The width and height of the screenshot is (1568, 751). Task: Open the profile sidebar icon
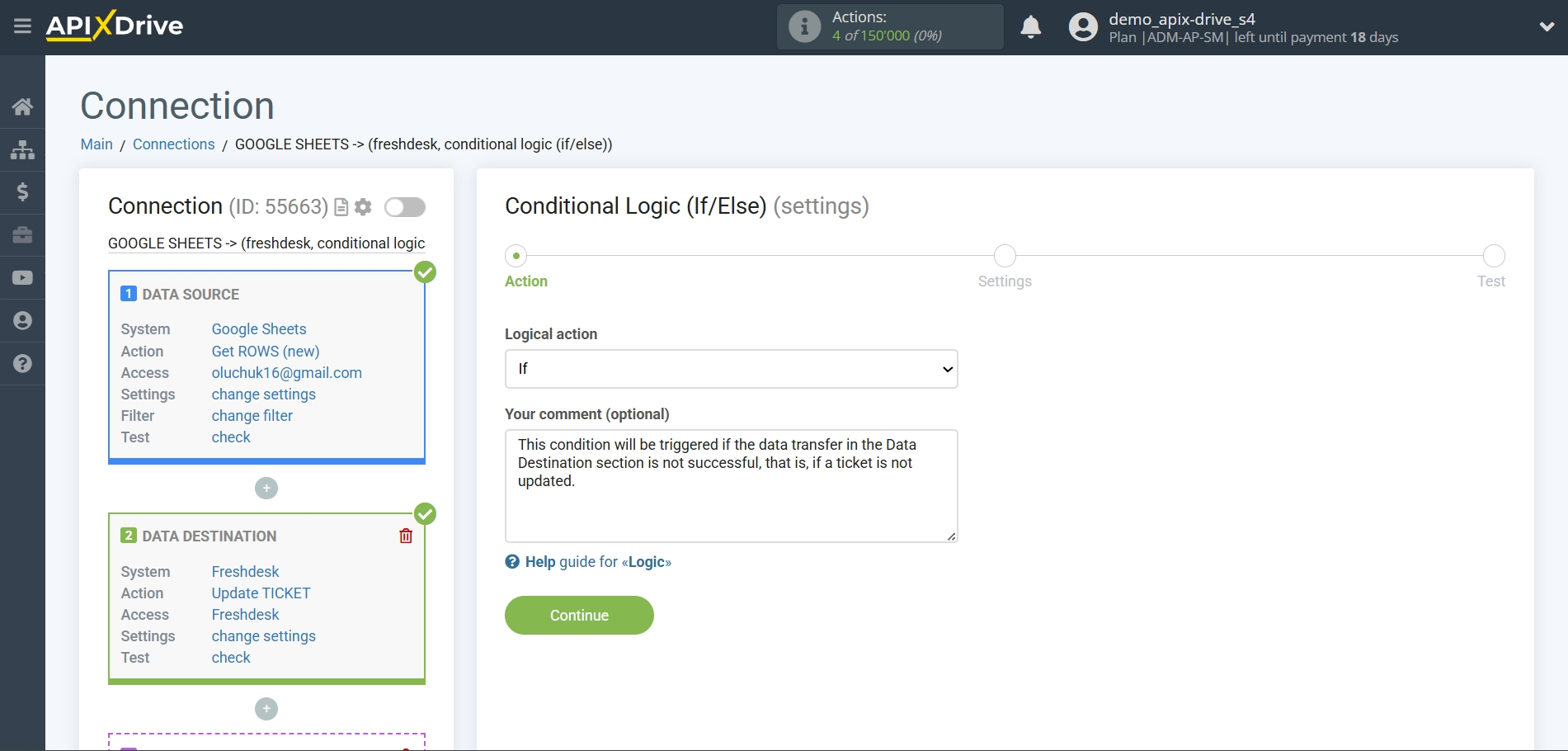[x=22, y=321]
